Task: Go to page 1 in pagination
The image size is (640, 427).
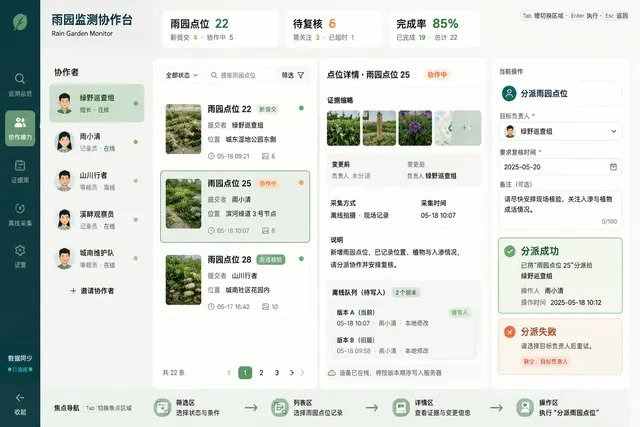Action: (245, 372)
